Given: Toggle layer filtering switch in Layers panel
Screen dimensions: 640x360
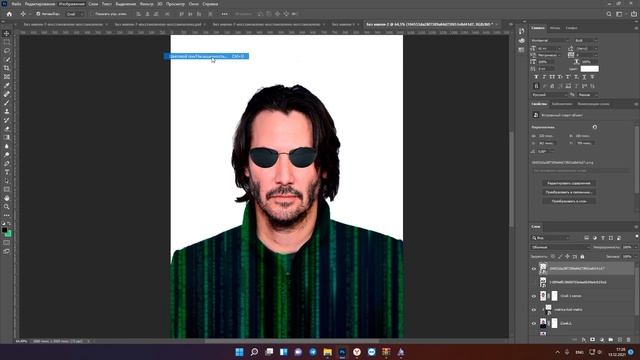Looking at the screenshot, I should pos(637,237).
